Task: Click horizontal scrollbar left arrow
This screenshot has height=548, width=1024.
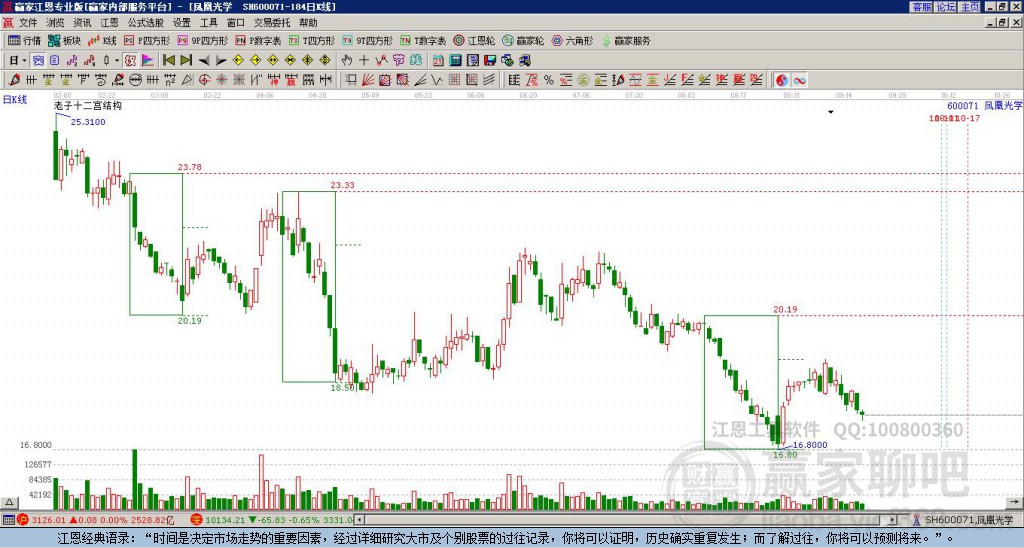Action: 360,520
